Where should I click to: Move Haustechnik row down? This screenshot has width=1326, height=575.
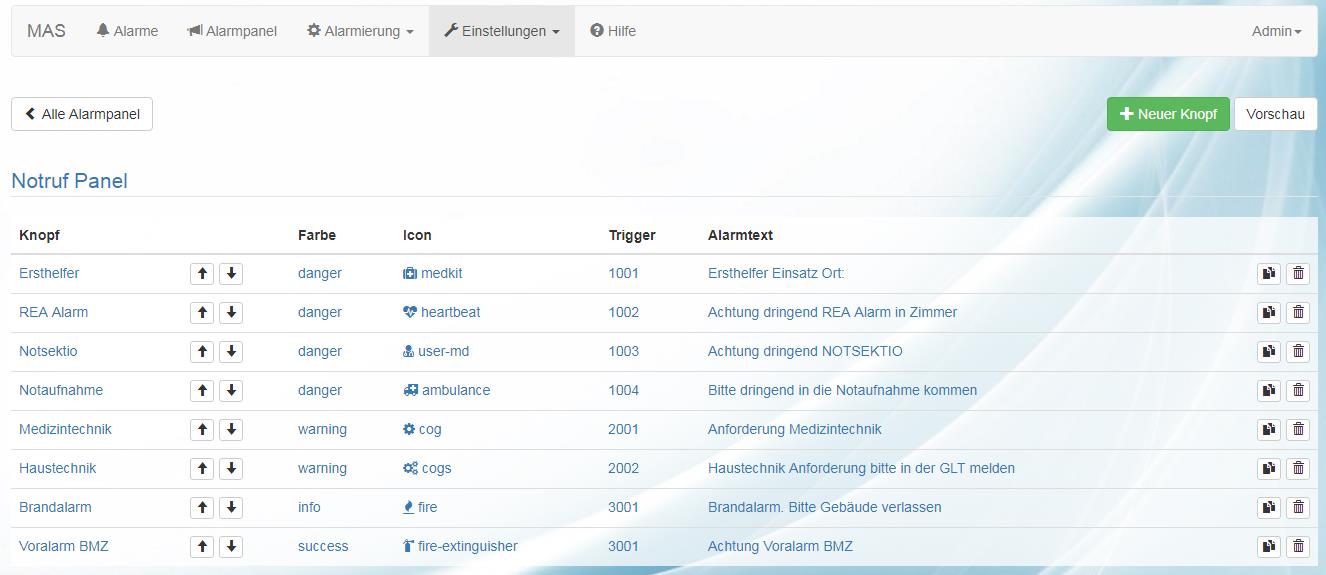click(231, 469)
